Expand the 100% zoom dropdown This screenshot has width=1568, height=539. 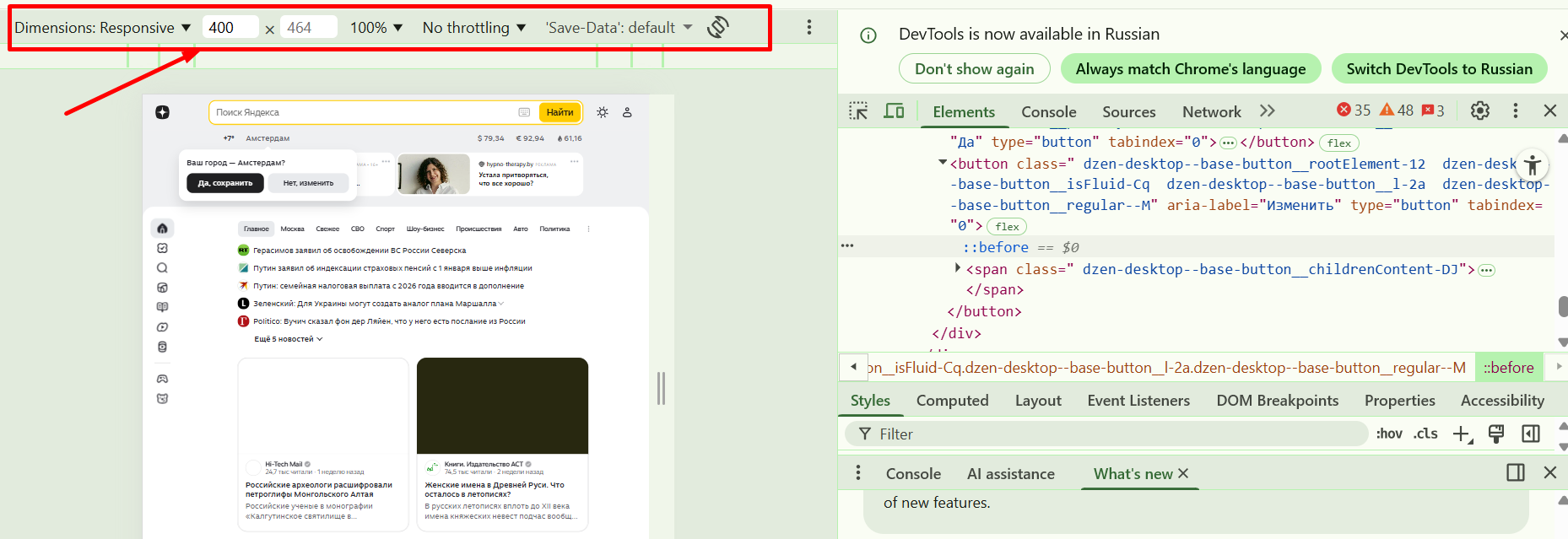376,28
